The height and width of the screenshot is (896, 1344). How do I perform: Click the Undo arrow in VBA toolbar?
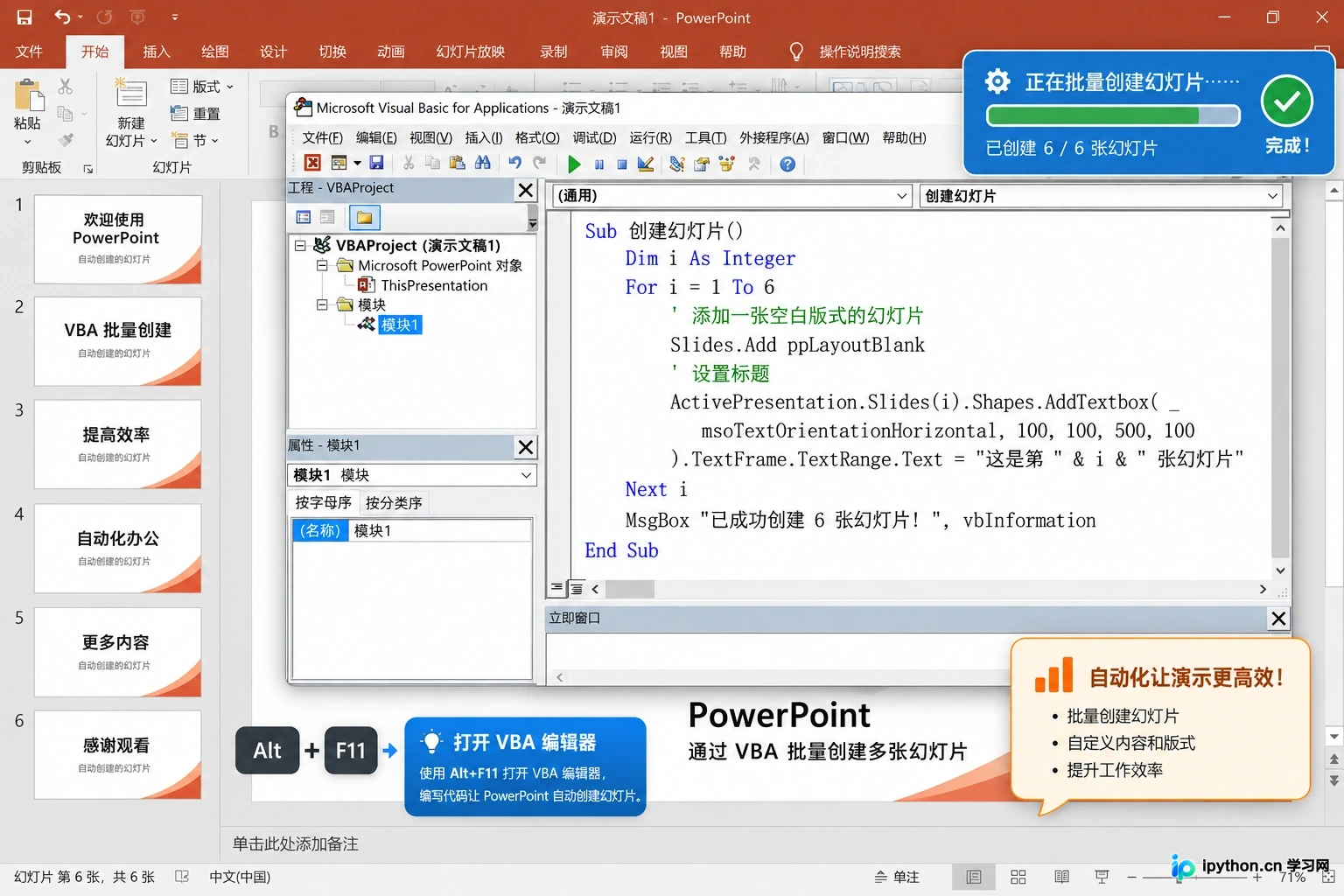(514, 163)
